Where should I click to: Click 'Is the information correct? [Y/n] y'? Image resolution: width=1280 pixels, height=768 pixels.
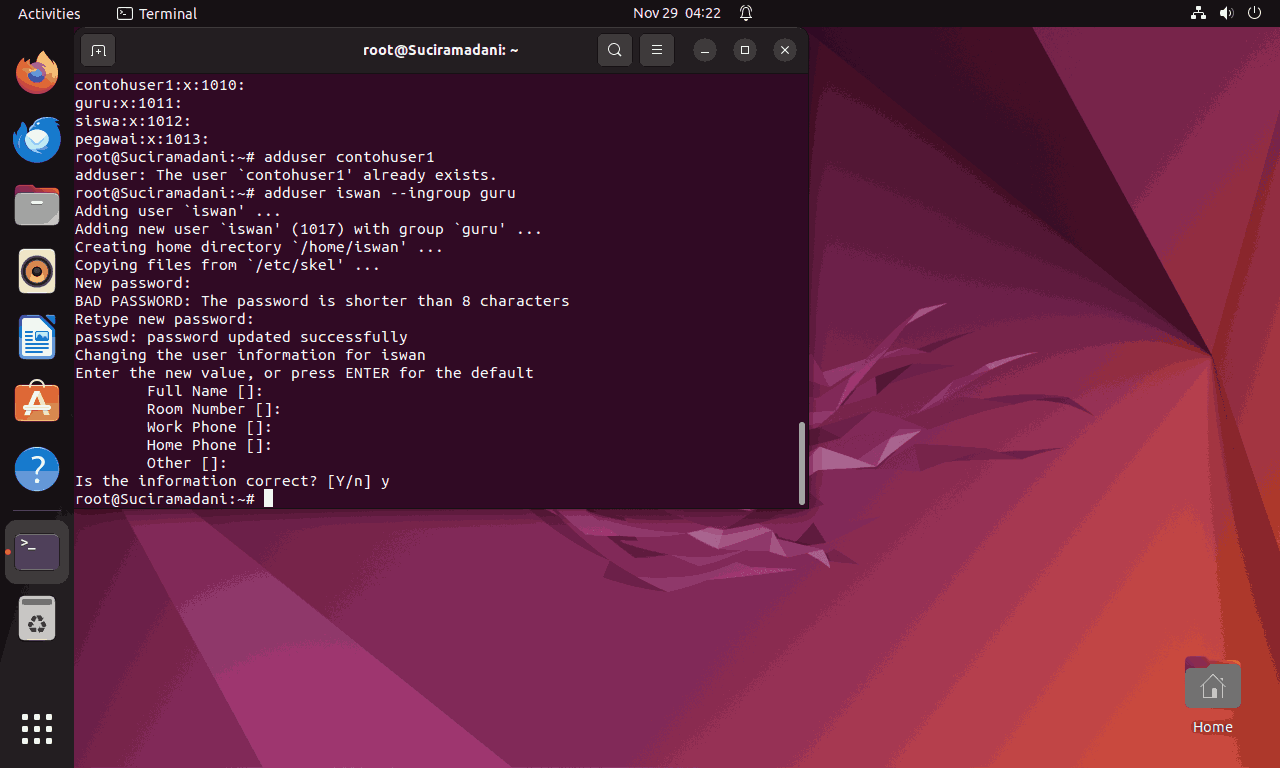232,481
